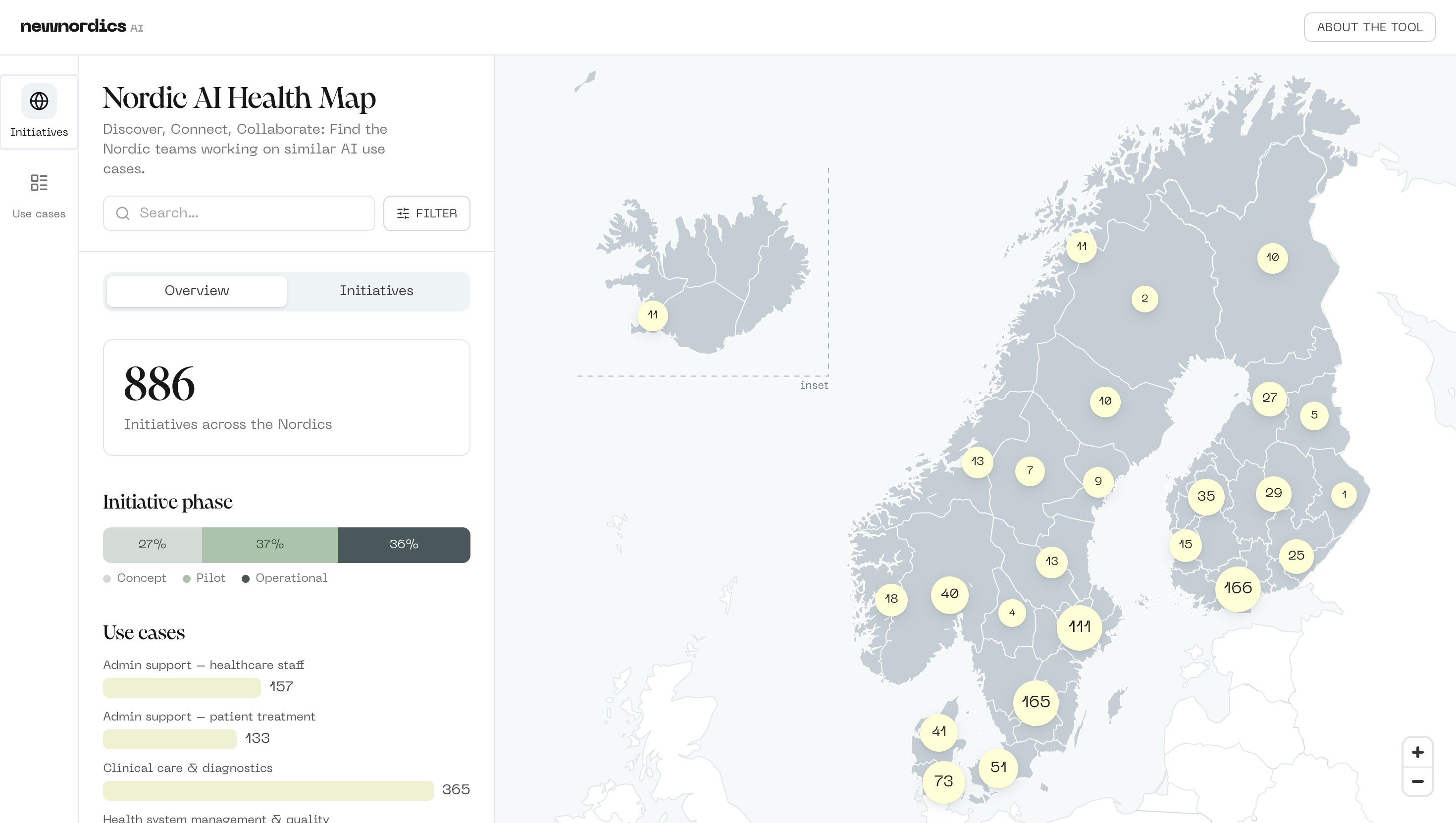Click the Initiative phase heading

[x=168, y=503]
